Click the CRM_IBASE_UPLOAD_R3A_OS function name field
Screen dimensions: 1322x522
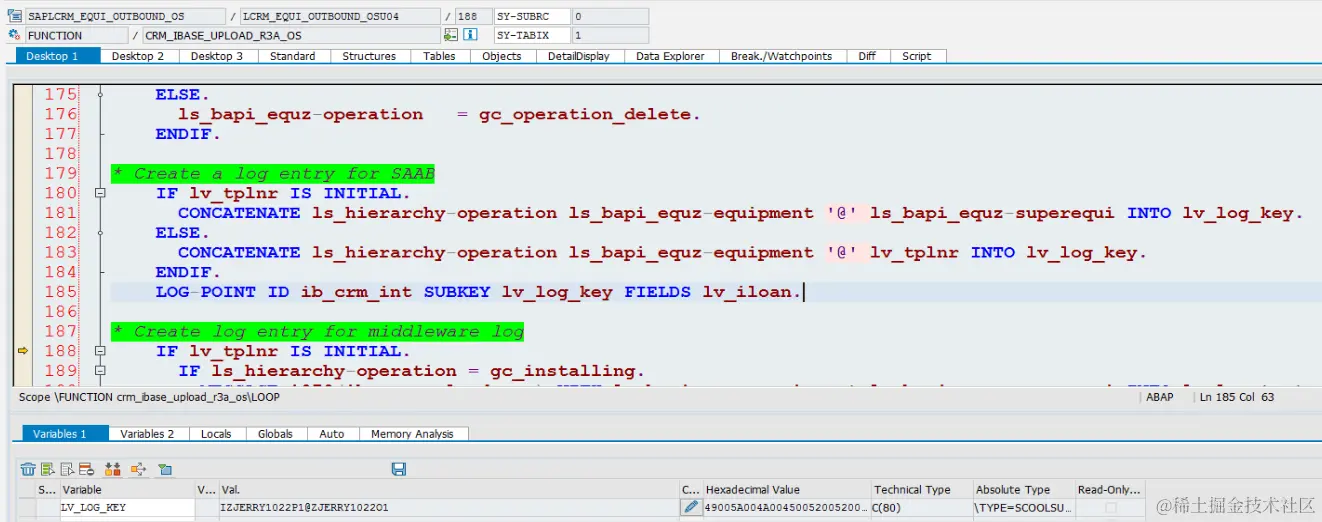[290, 35]
